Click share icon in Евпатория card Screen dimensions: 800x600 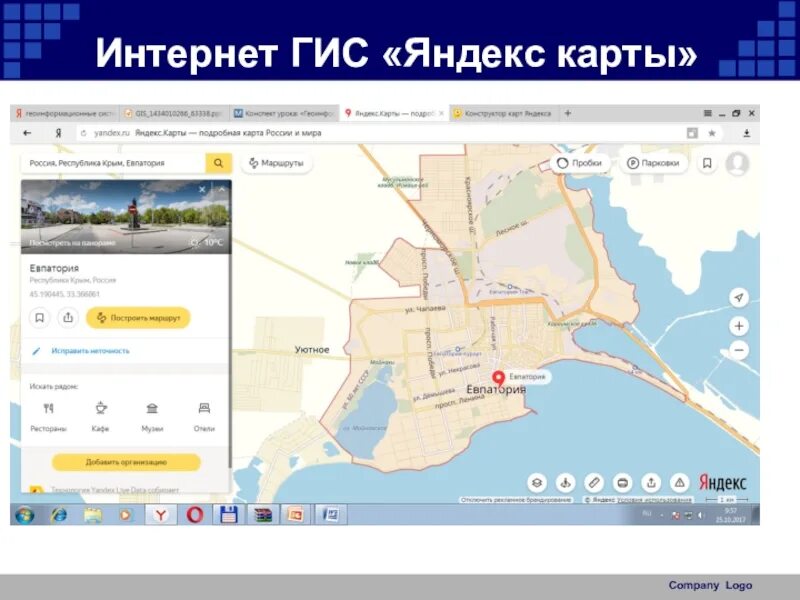tap(68, 318)
